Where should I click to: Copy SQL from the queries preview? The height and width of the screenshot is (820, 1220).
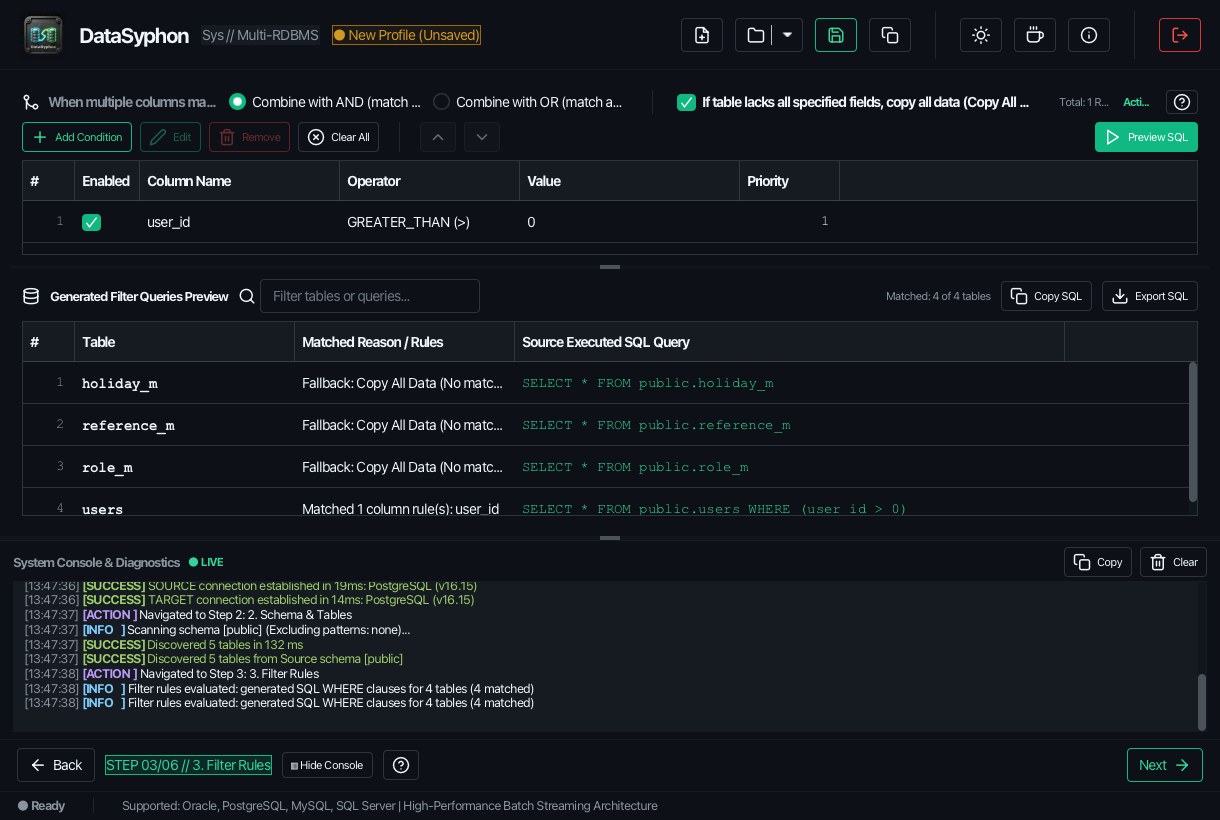click(x=1046, y=296)
